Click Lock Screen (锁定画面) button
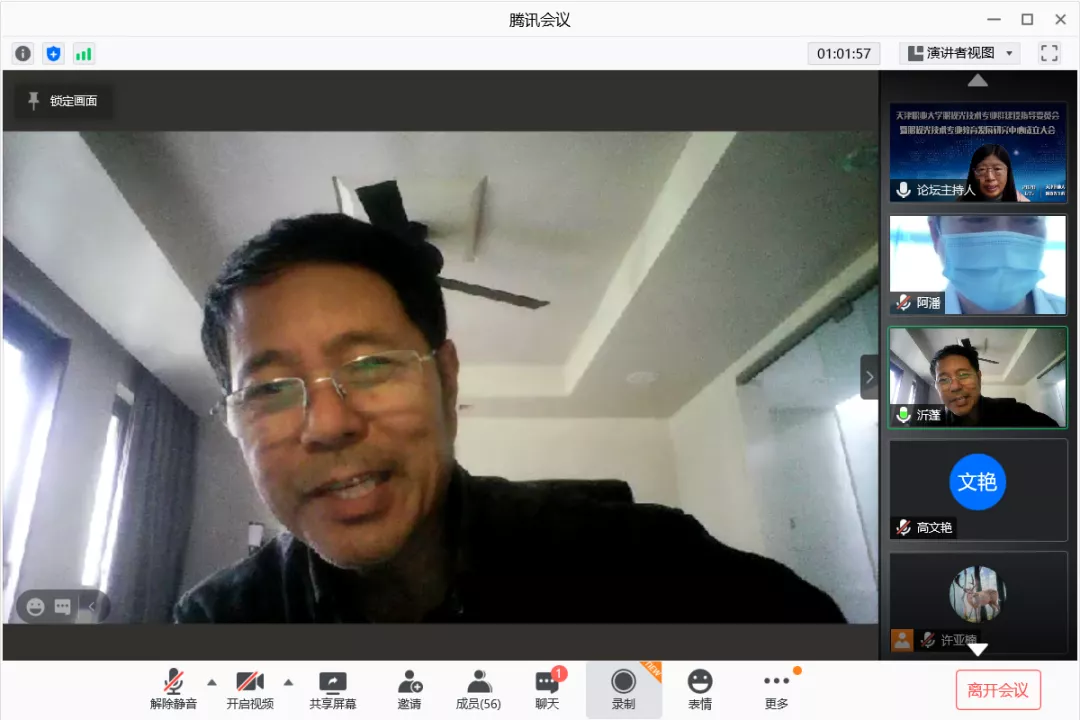Viewport: 1080px width, 720px height. [x=63, y=101]
